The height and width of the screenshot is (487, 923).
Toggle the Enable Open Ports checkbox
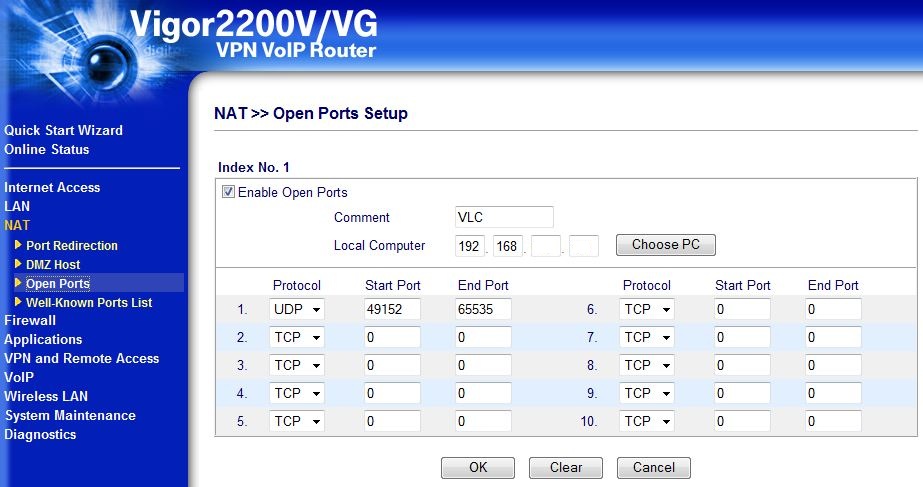[228, 191]
